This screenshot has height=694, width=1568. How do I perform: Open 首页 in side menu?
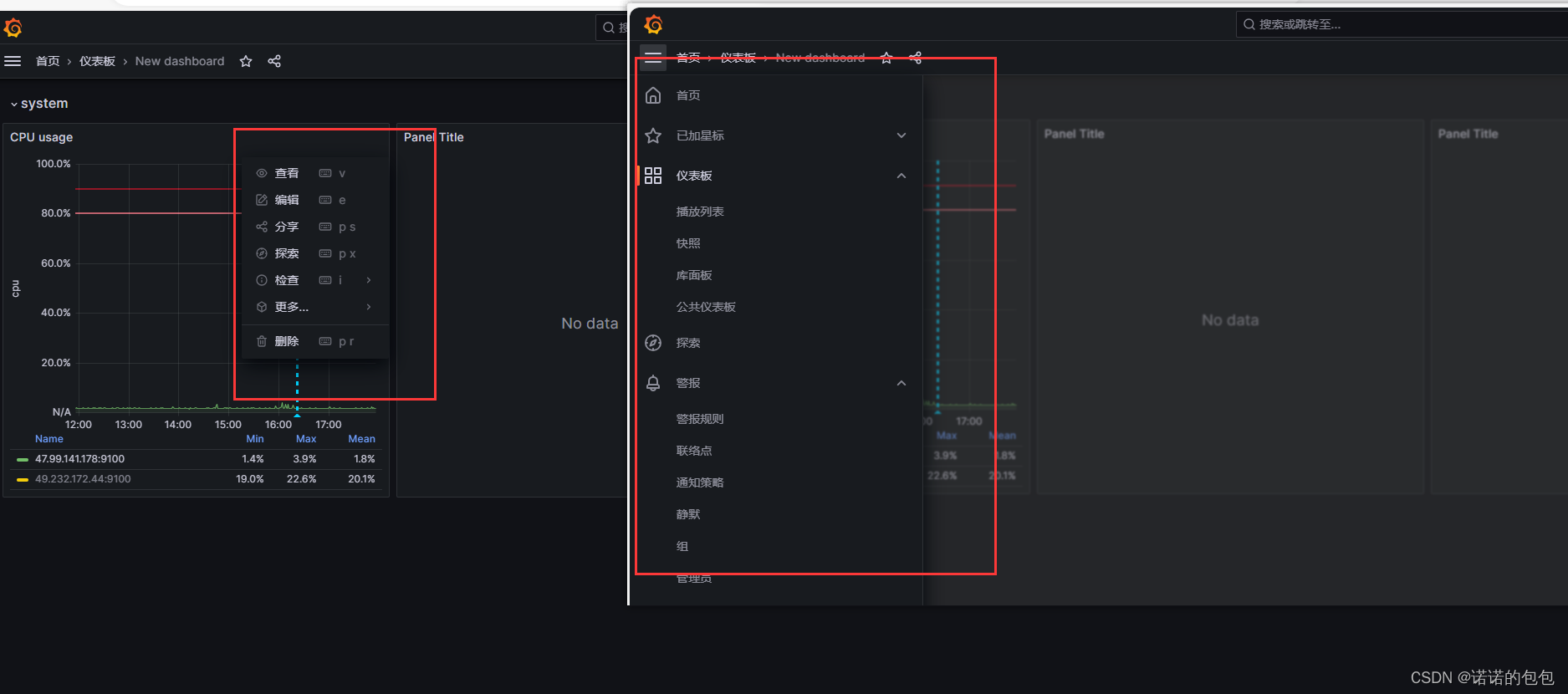pos(688,95)
